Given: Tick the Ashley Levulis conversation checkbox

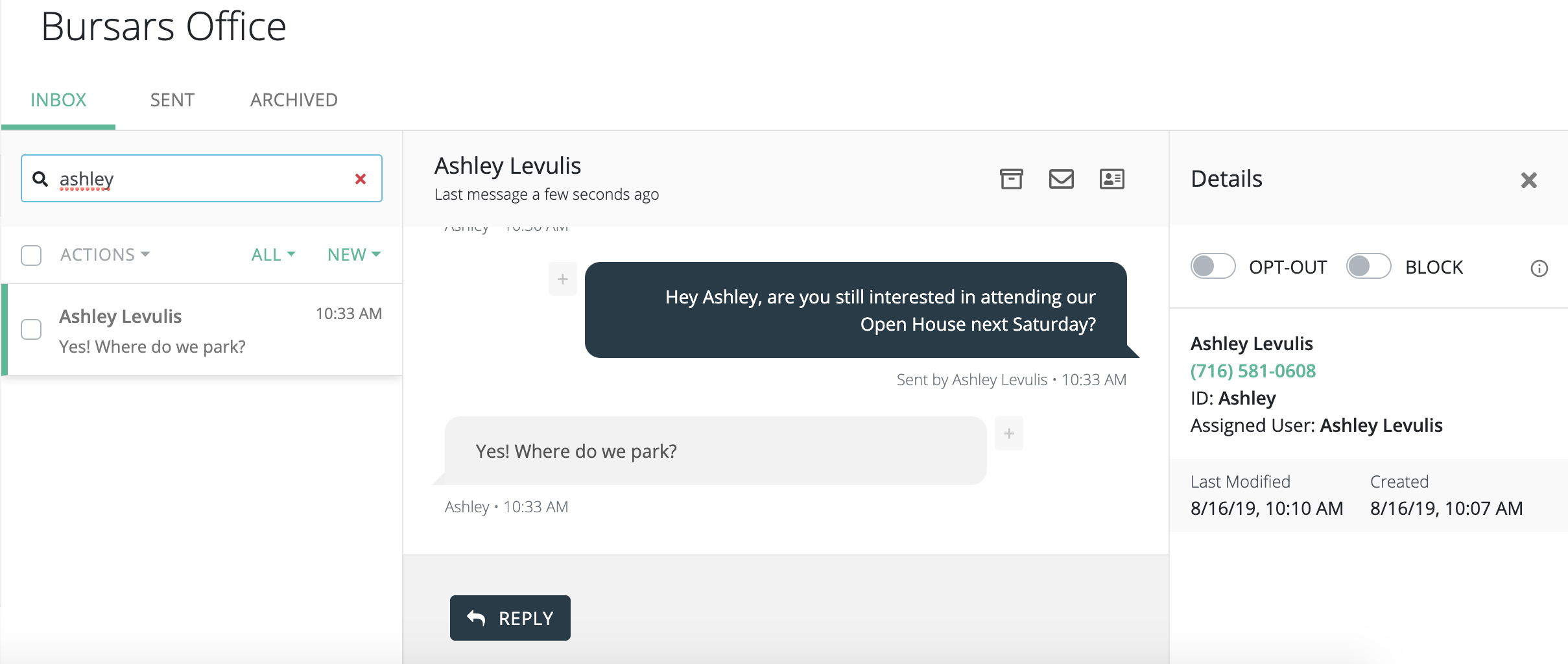Looking at the screenshot, I should [x=31, y=329].
